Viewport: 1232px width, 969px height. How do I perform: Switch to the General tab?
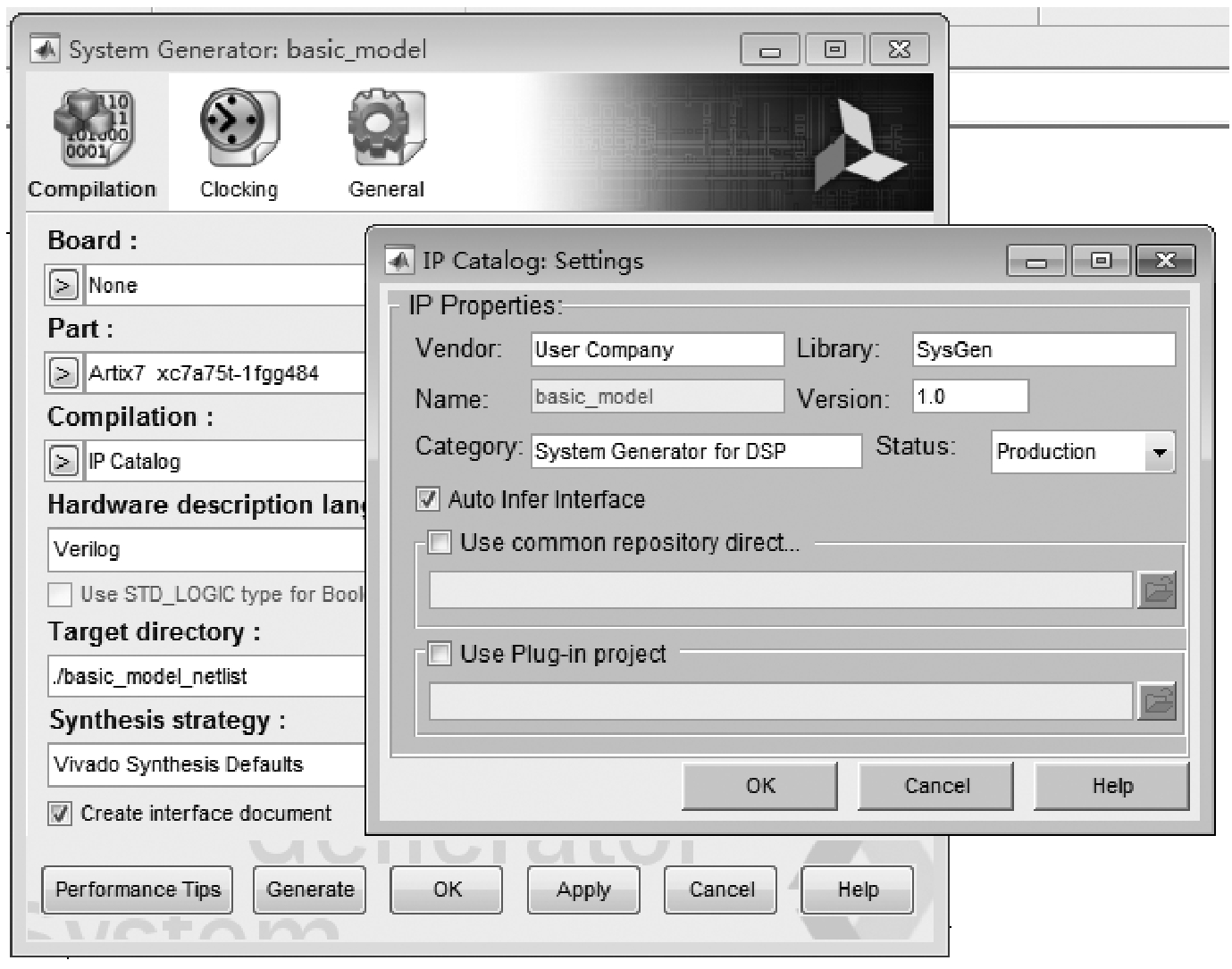pyautogui.click(x=386, y=143)
